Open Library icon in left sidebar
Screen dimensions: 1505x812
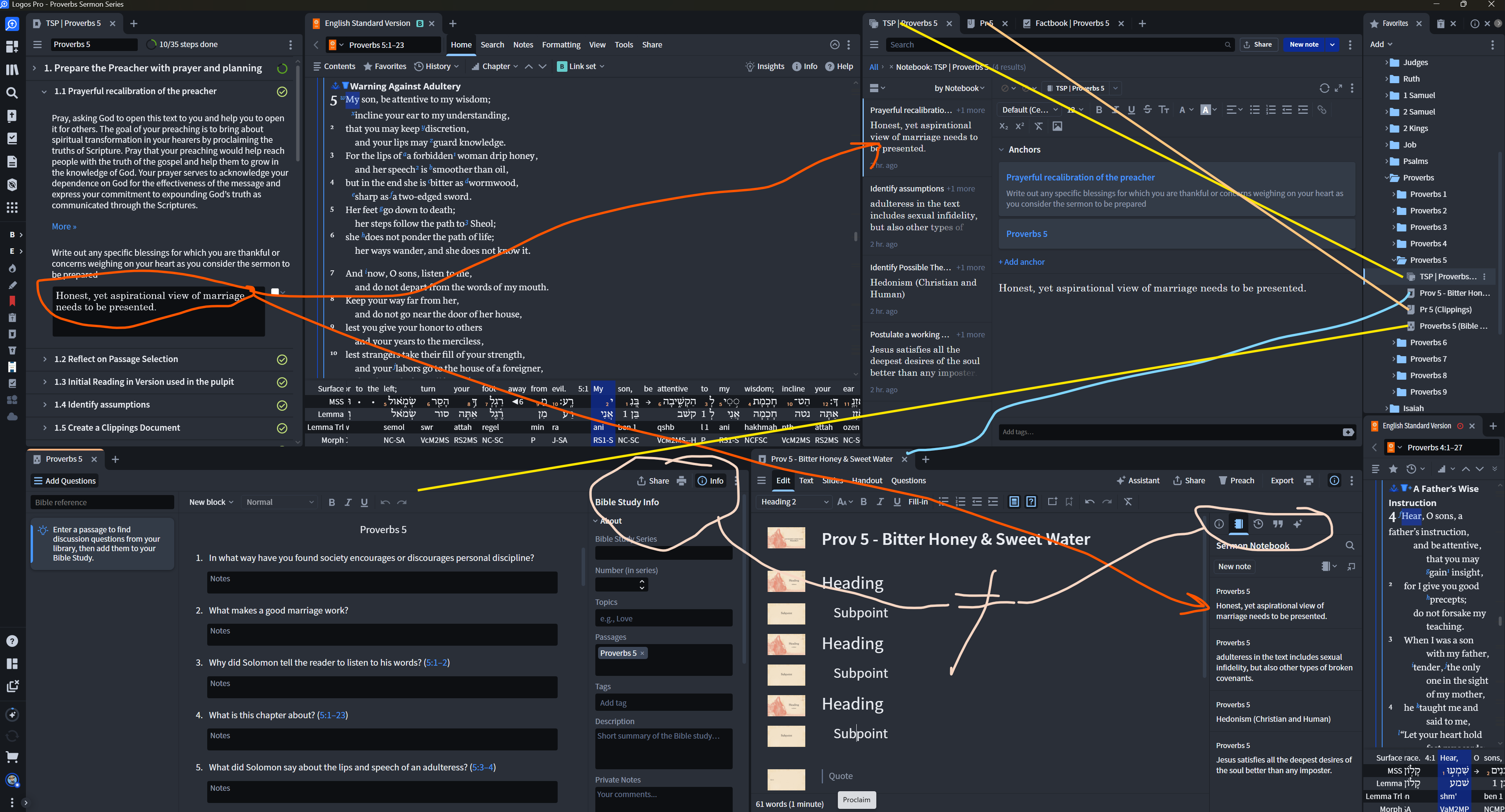click(12, 69)
